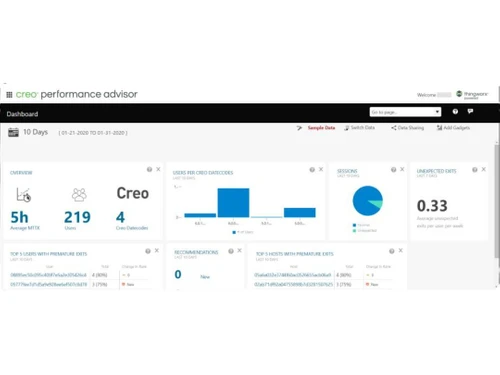Toggle the # of Users legend swatch

(x=234, y=232)
